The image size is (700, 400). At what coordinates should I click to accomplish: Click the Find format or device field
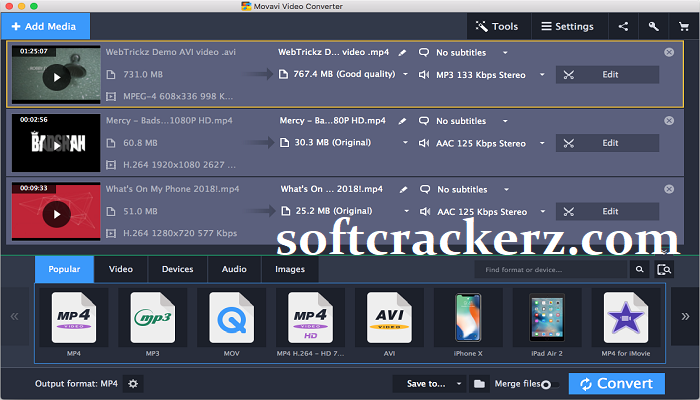(x=551, y=270)
